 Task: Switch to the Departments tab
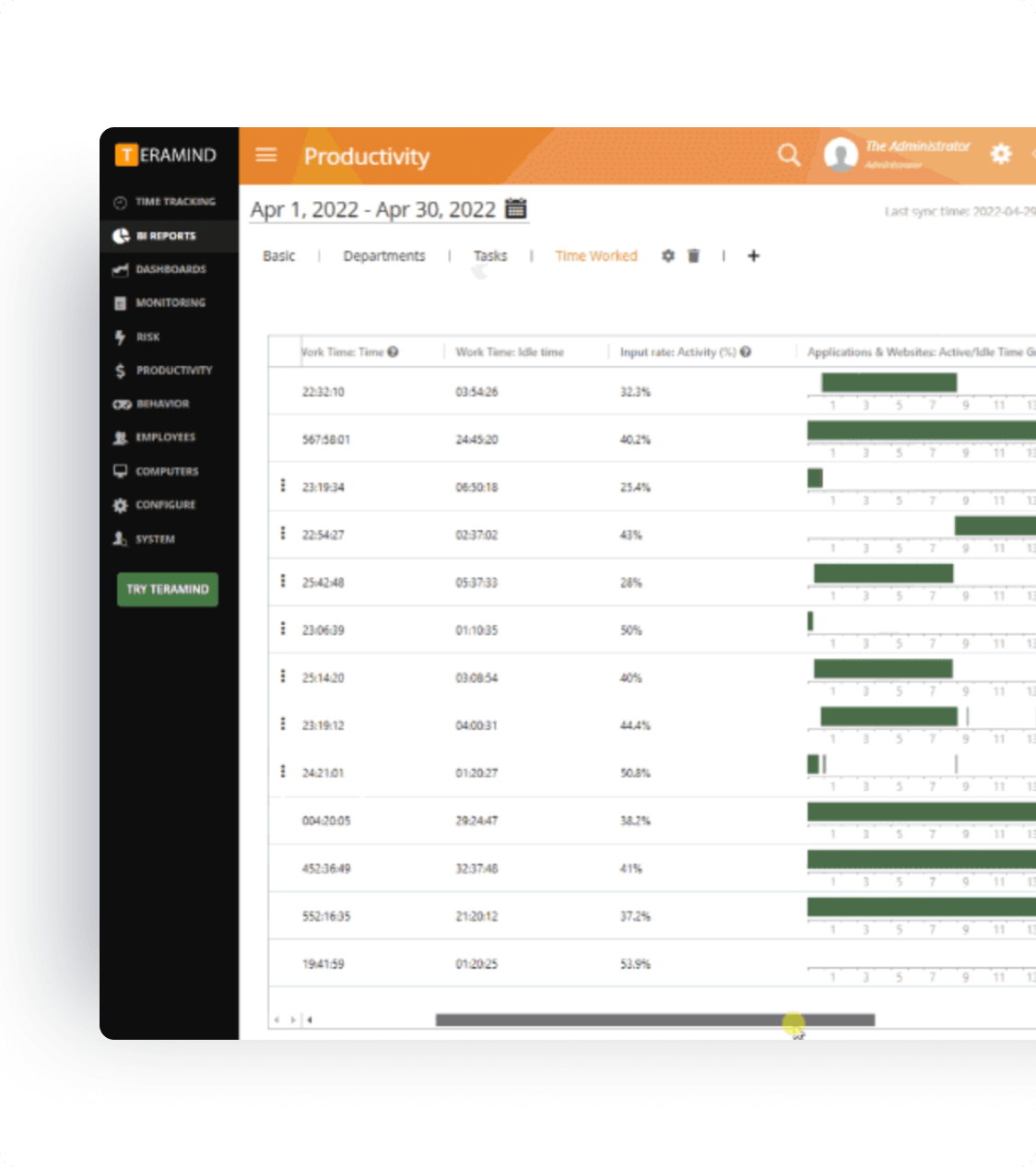[x=384, y=255]
